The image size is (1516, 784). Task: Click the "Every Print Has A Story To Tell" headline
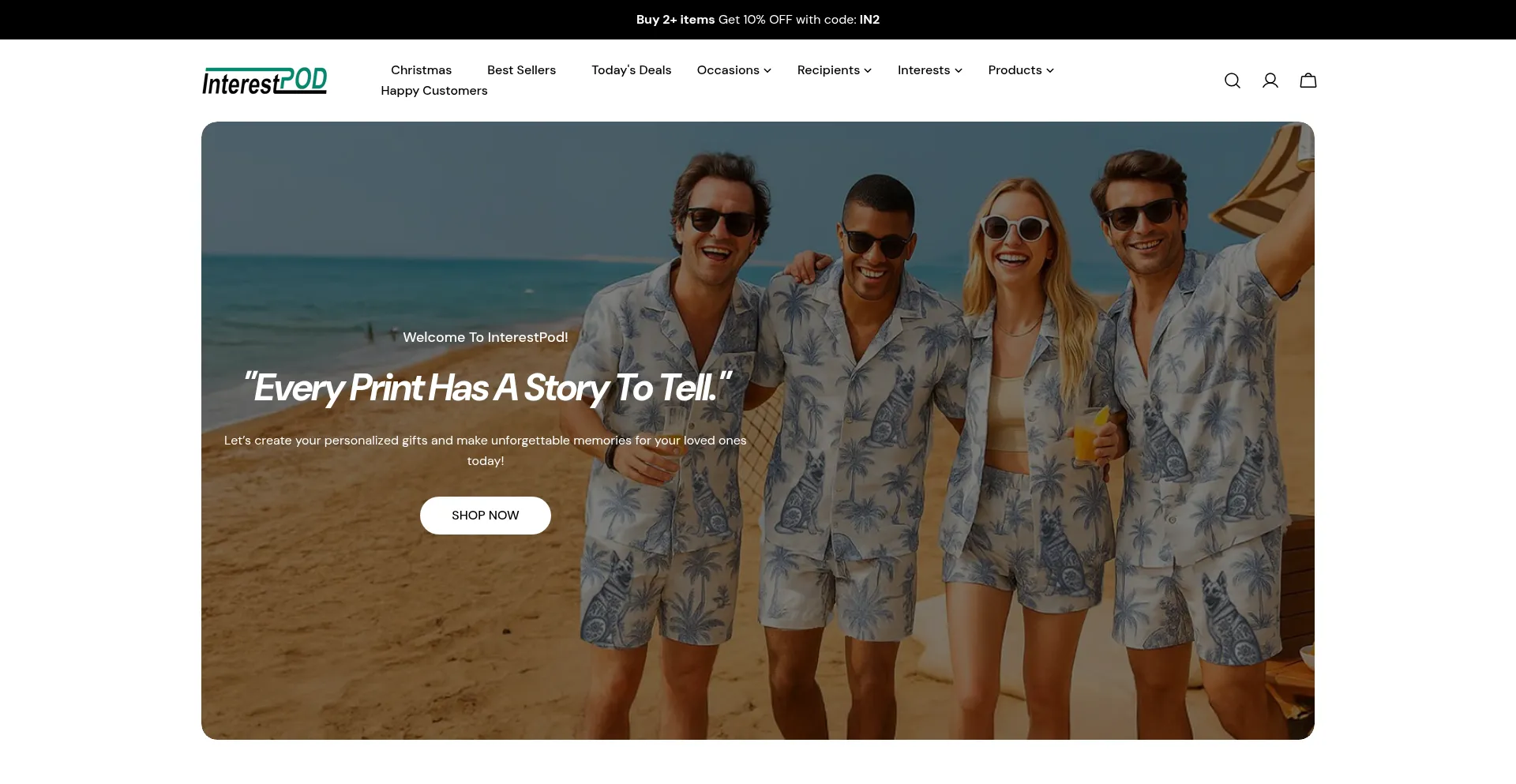click(486, 388)
